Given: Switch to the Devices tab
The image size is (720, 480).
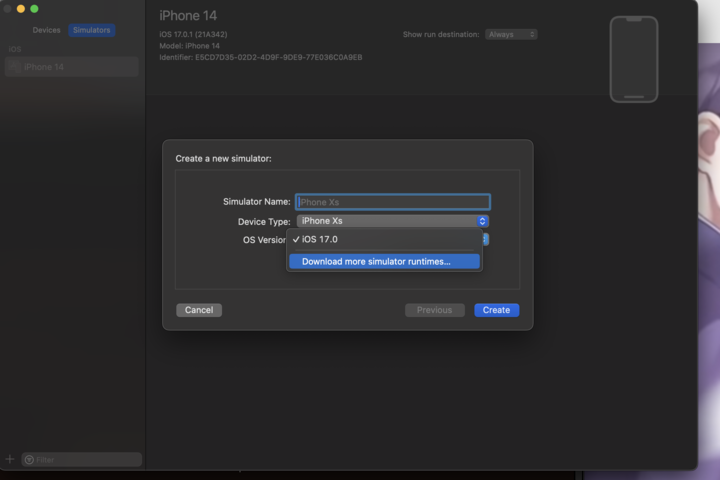Looking at the screenshot, I should tap(46, 30).
